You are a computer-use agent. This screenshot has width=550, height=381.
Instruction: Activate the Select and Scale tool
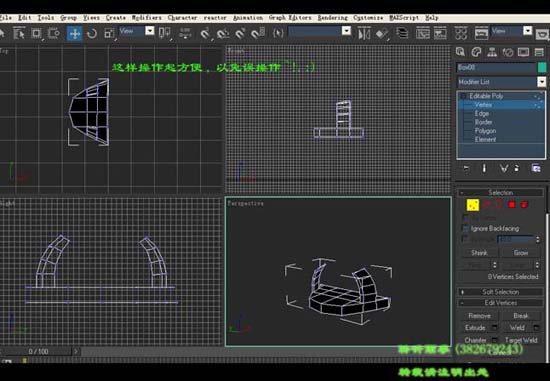click(x=109, y=33)
